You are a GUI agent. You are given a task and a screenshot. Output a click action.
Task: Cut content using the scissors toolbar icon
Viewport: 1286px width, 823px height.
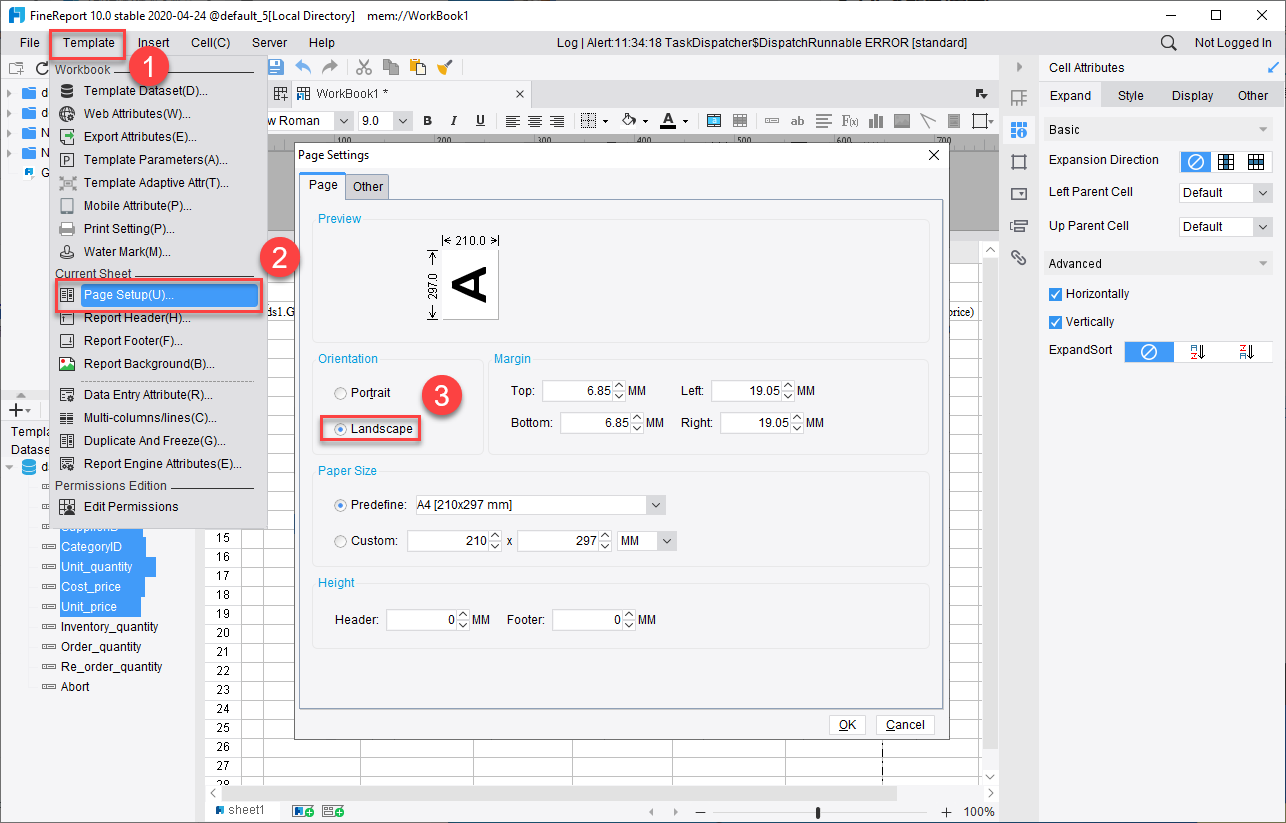pyautogui.click(x=364, y=67)
